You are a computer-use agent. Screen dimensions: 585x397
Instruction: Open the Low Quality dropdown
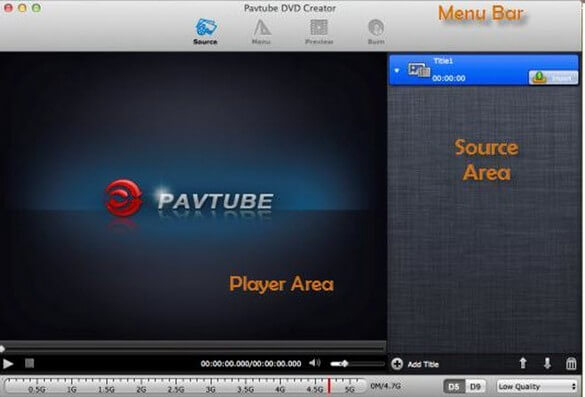coord(537,387)
